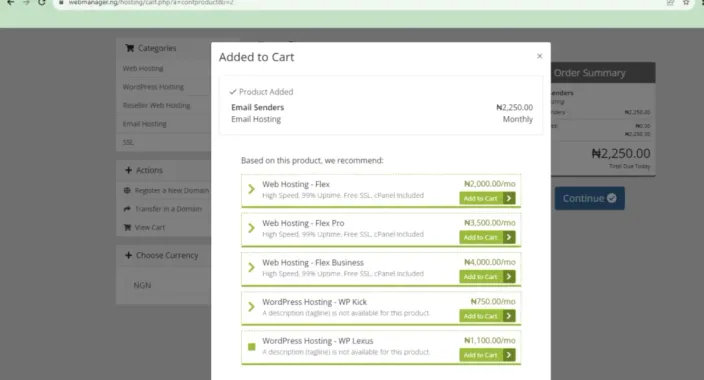704x380 pixels.
Task: Click the arrow on Flex Business Add to Cart
Action: click(x=509, y=277)
